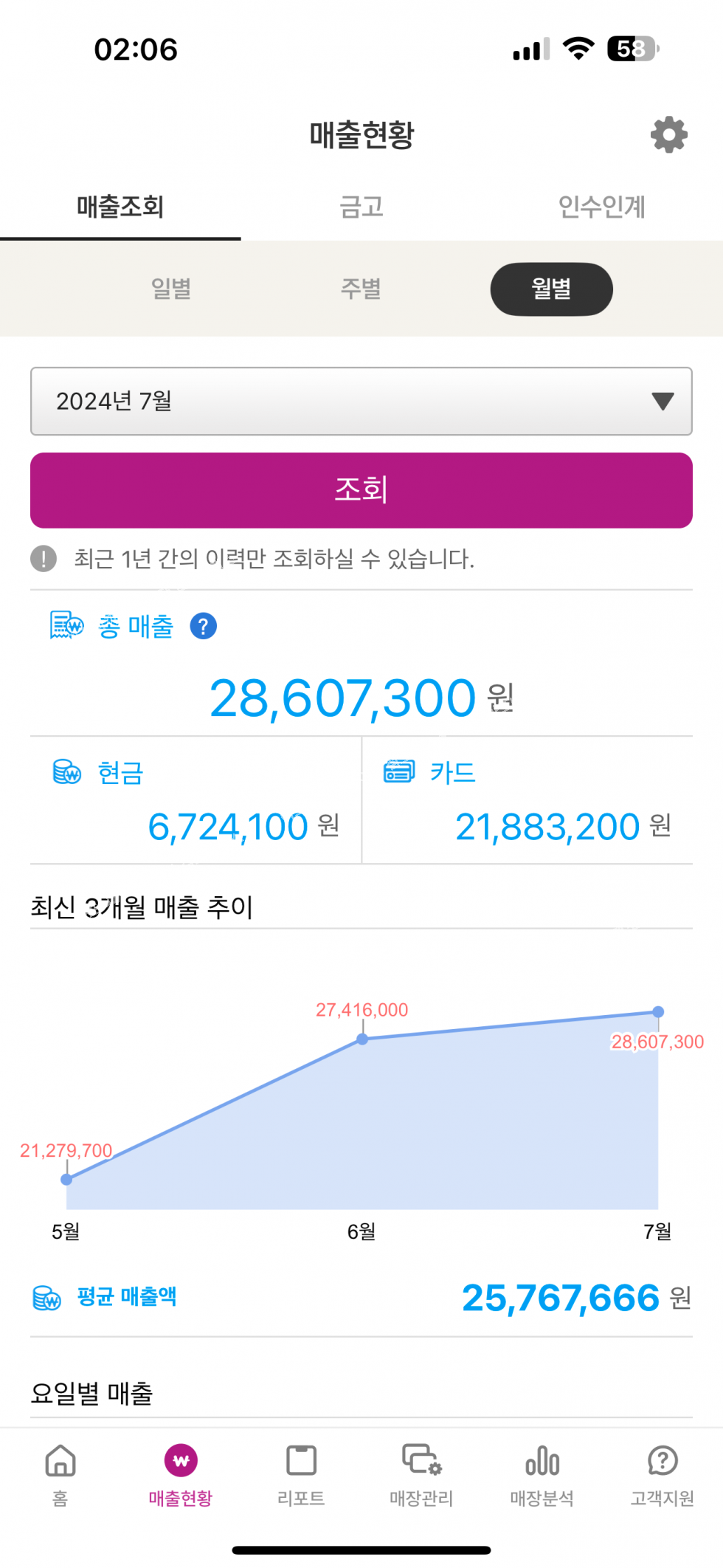Screen dimensions: 723x1568
Task: Switch to the 금고 tab
Action: click(x=361, y=207)
